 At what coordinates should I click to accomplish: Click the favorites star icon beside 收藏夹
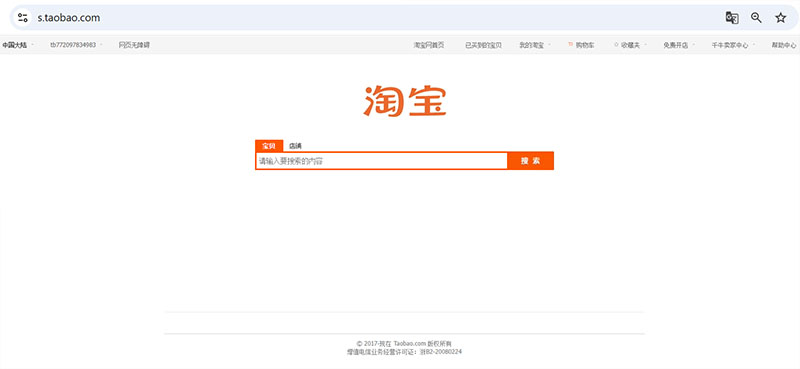click(x=616, y=45)
